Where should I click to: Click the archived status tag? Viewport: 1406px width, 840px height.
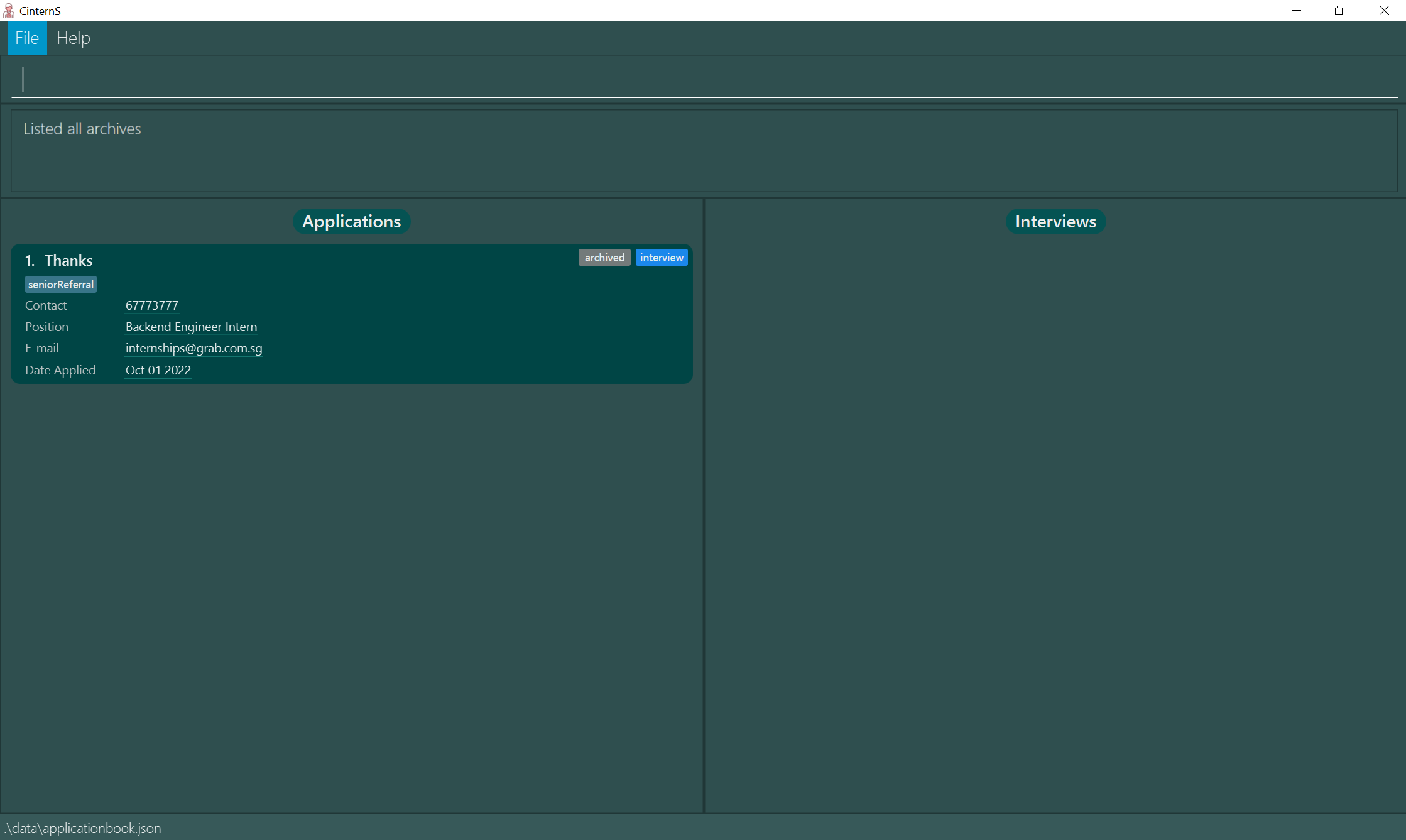[x=604, y=258]
